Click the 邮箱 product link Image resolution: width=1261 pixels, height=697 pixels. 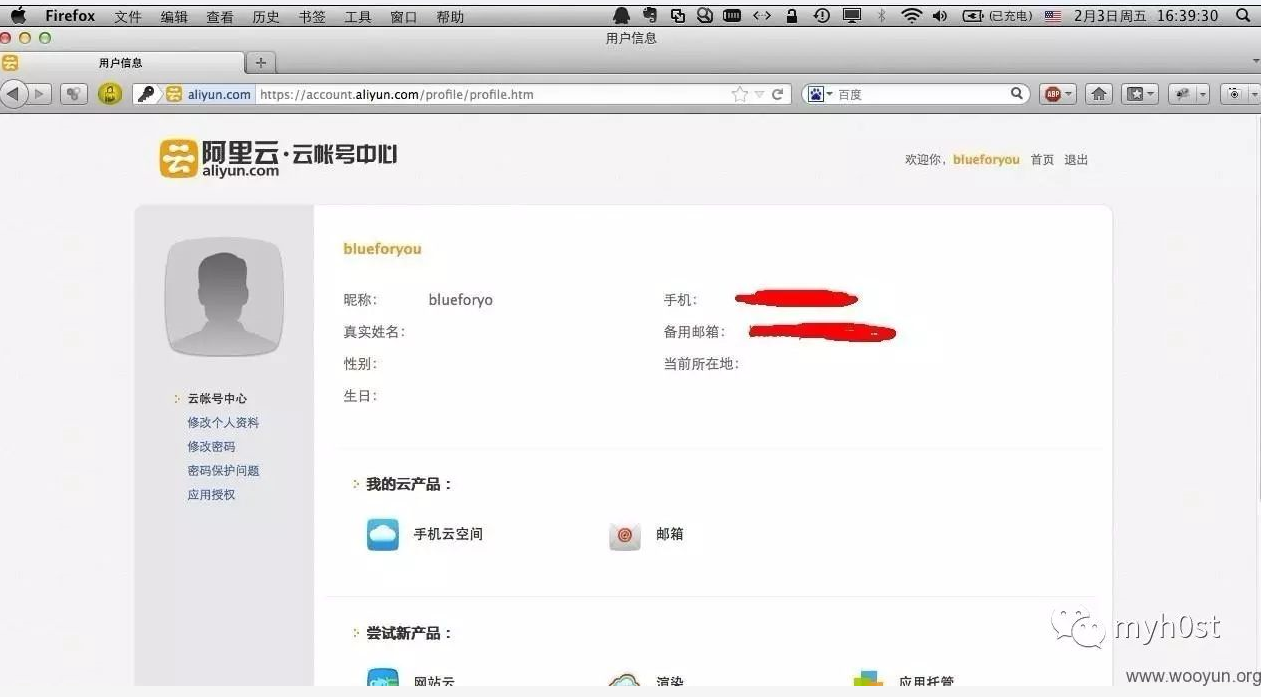point(670,534)
